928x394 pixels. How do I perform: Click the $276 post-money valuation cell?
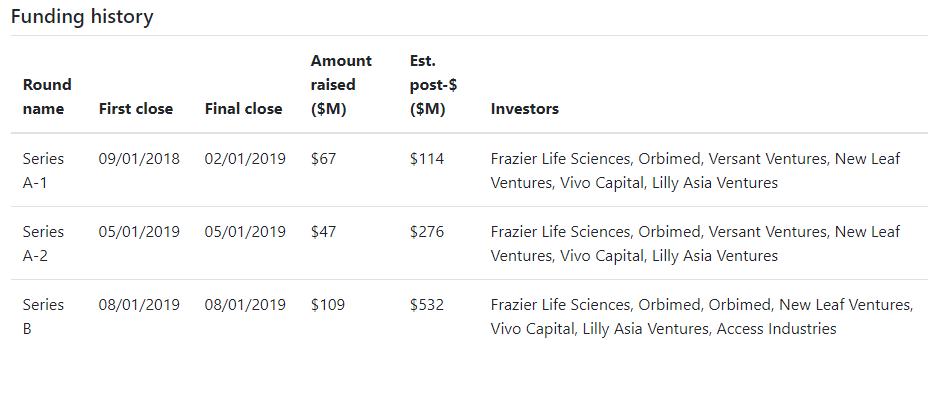click(x=427, y=231)
